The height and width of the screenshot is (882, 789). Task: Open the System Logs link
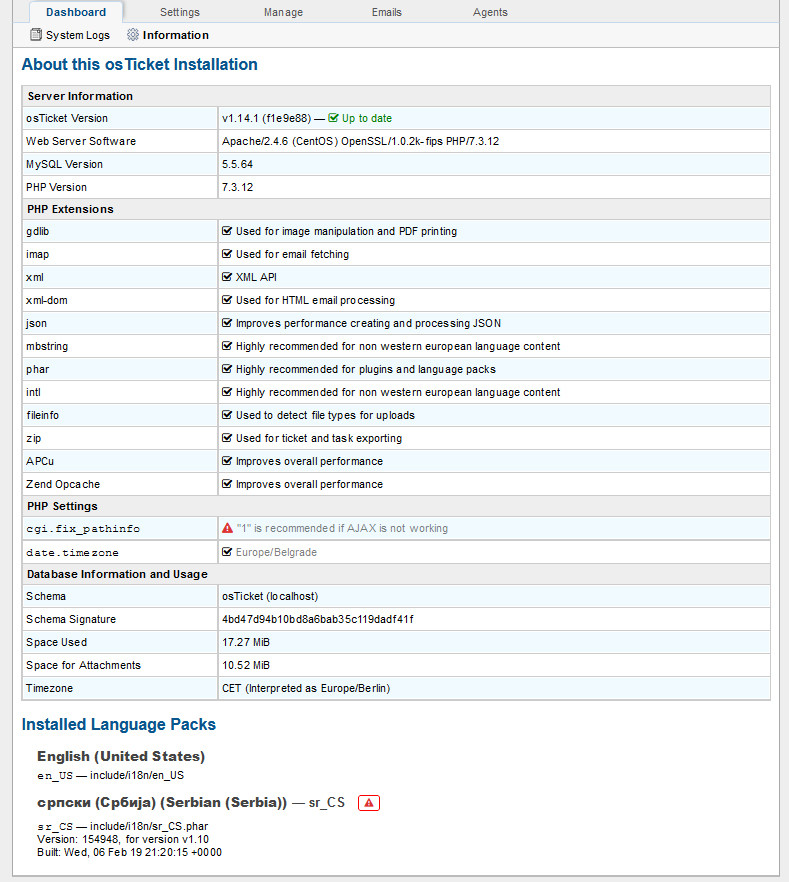(x=79, y=35)
